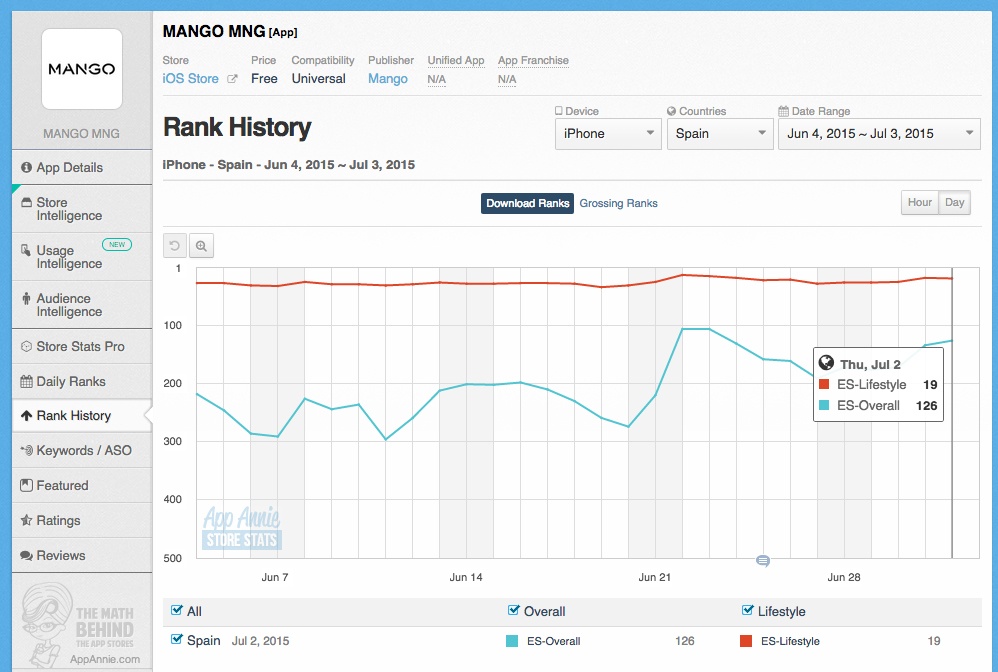Open the Reviews page

pos(81,555)
